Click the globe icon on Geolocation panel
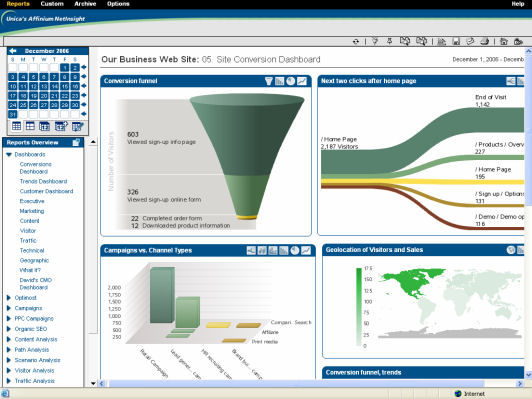The width and height of the screenshot is (532, 399). pos(511,250)
